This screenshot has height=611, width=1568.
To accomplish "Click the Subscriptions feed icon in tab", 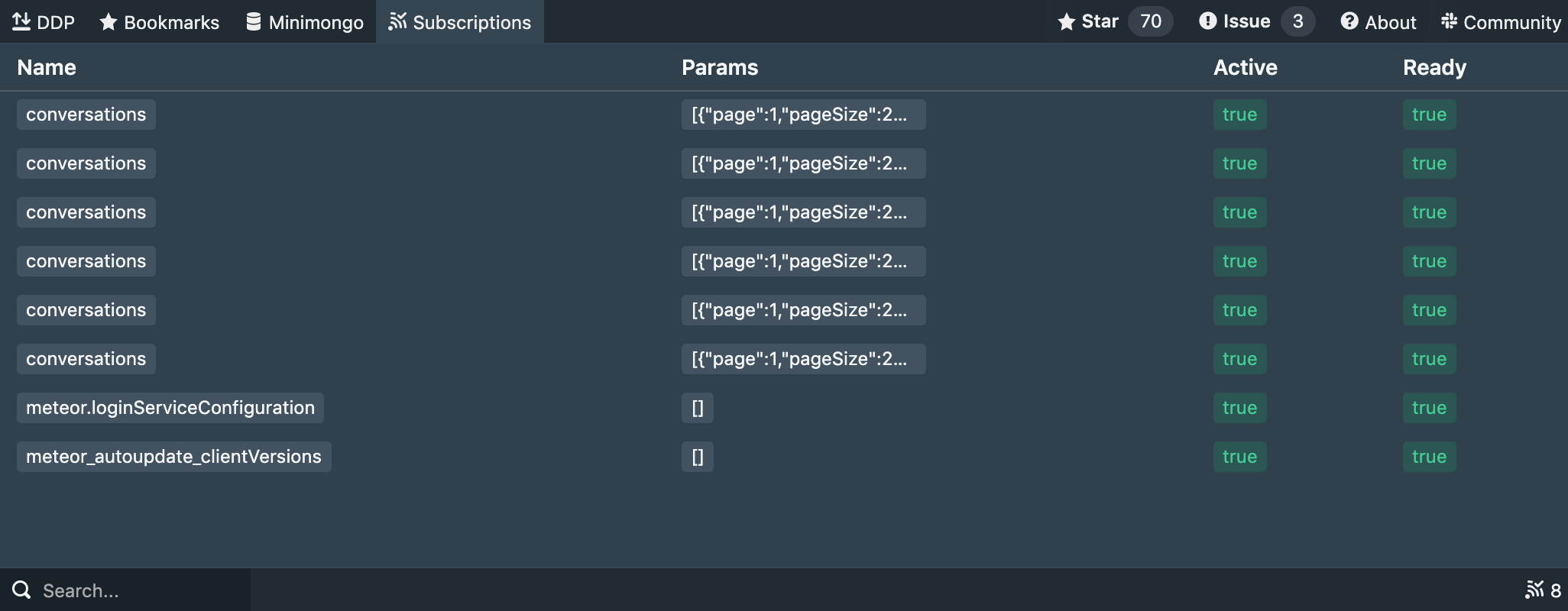I will 397,21.
